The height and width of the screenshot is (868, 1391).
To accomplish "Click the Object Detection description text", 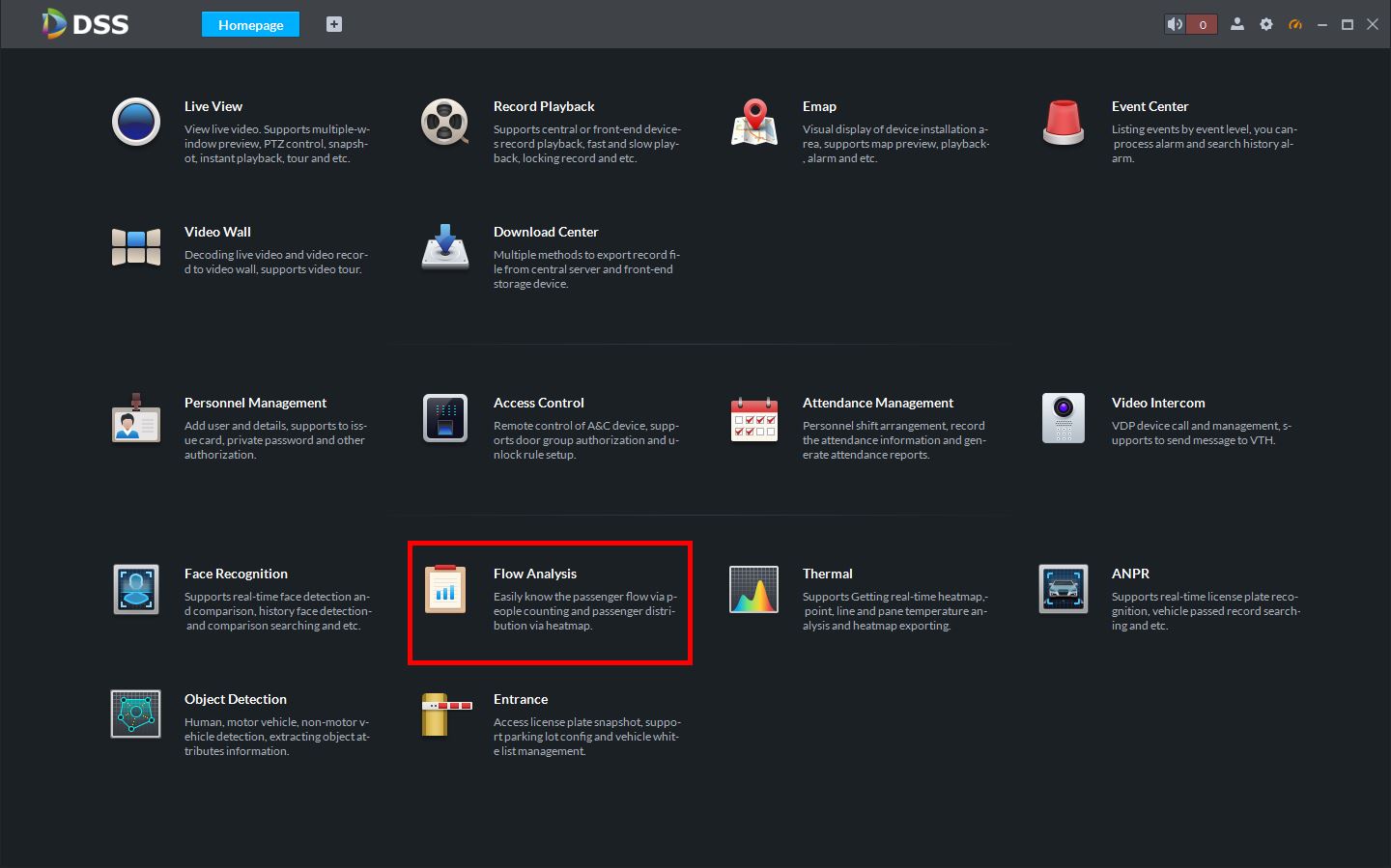I will tap(277, 737).
